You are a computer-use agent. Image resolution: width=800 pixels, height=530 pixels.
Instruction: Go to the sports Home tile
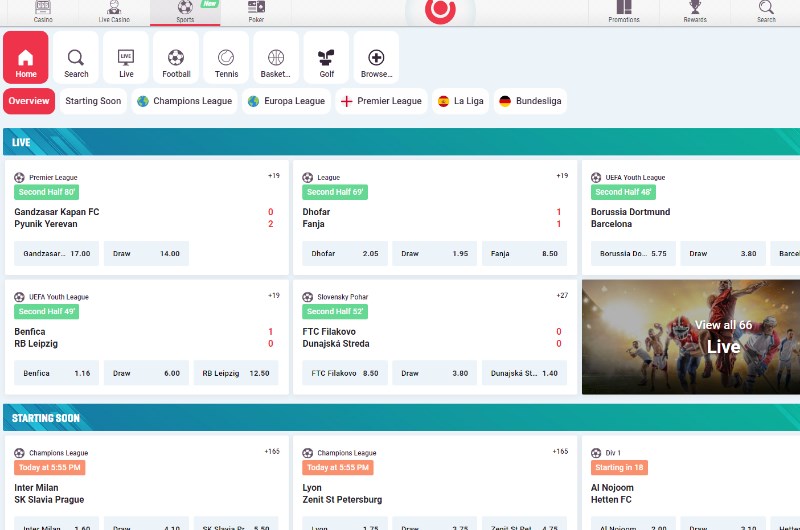point(26,57)
